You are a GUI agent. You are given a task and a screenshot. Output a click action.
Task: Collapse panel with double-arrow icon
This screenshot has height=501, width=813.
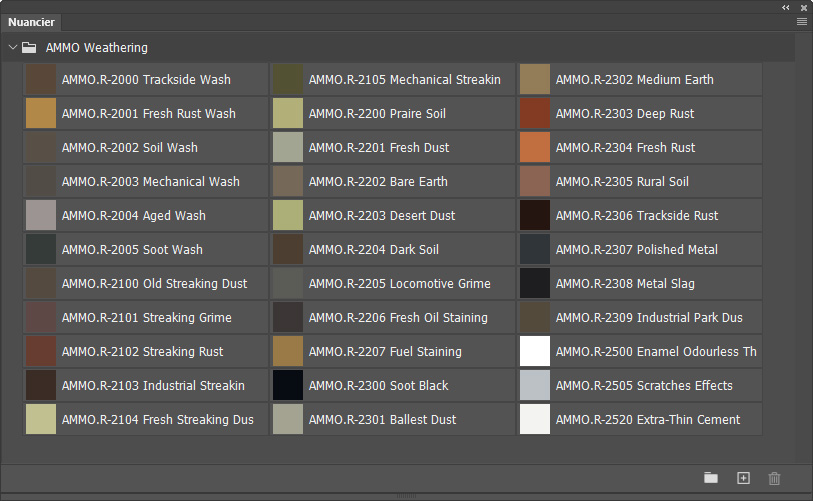coord(786,7)
